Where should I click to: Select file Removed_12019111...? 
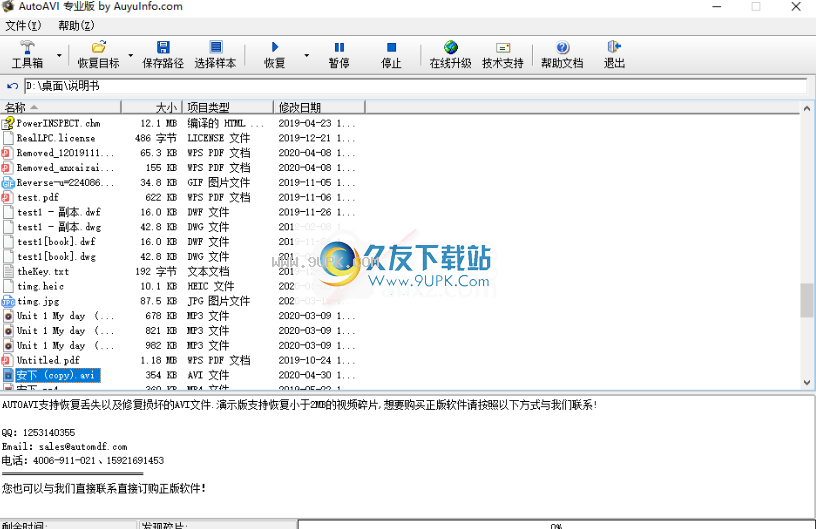pyautogui.click(x=65, y=153)
